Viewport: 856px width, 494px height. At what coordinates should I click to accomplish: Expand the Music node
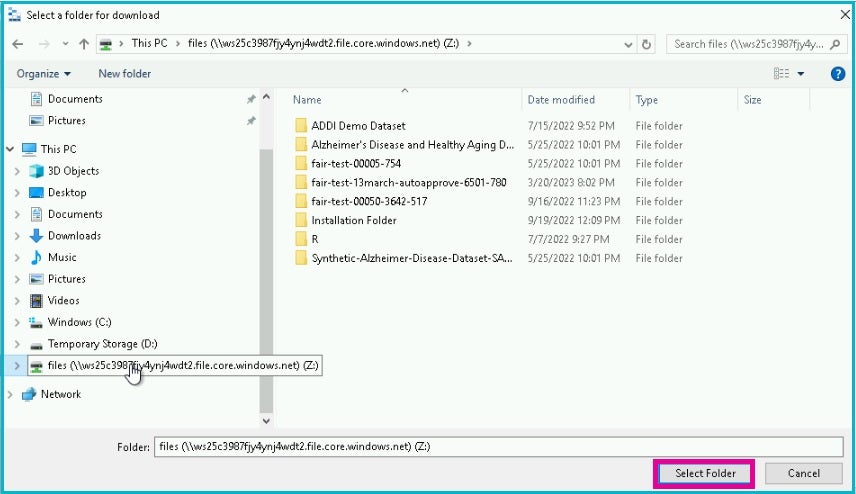17,258
